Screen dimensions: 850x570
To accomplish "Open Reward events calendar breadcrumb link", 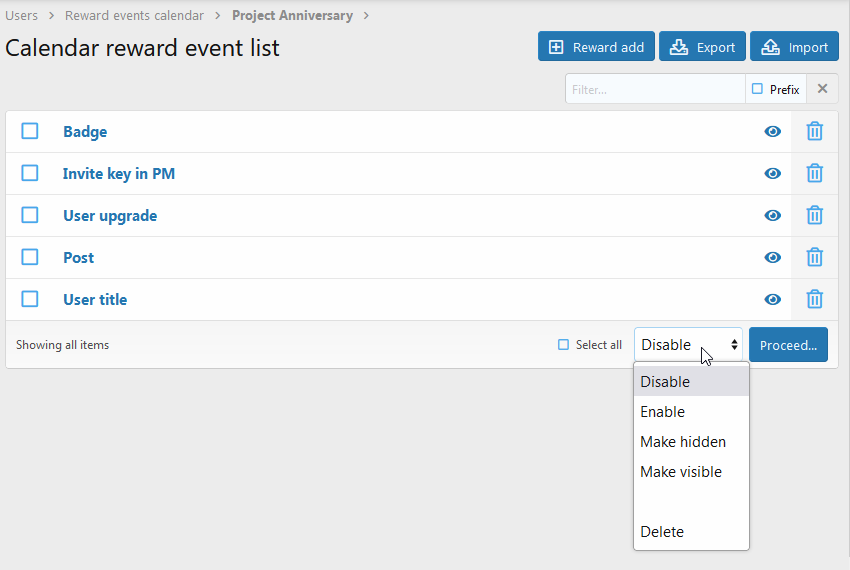I will pyautogui.click(x=134, y=15).
